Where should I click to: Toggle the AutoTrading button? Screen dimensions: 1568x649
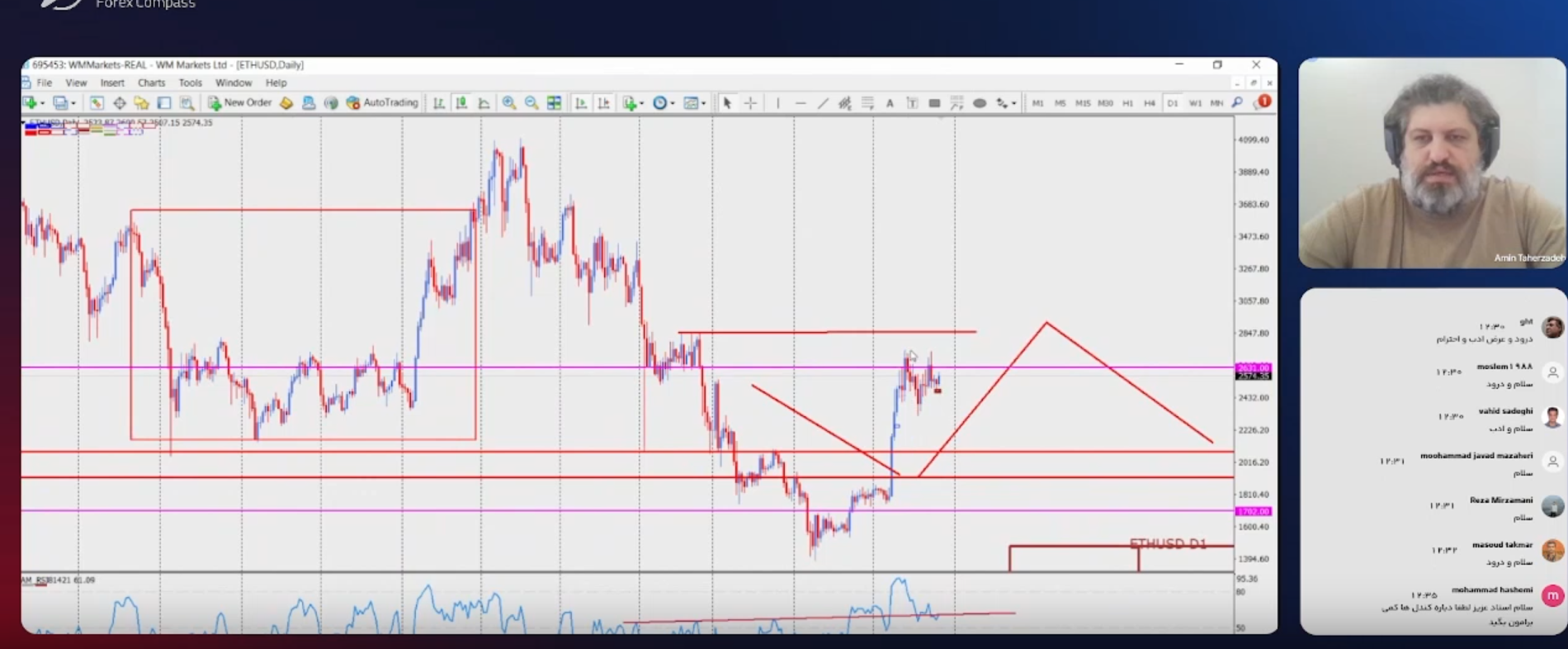pyautogui.click(x=383, y=103)
